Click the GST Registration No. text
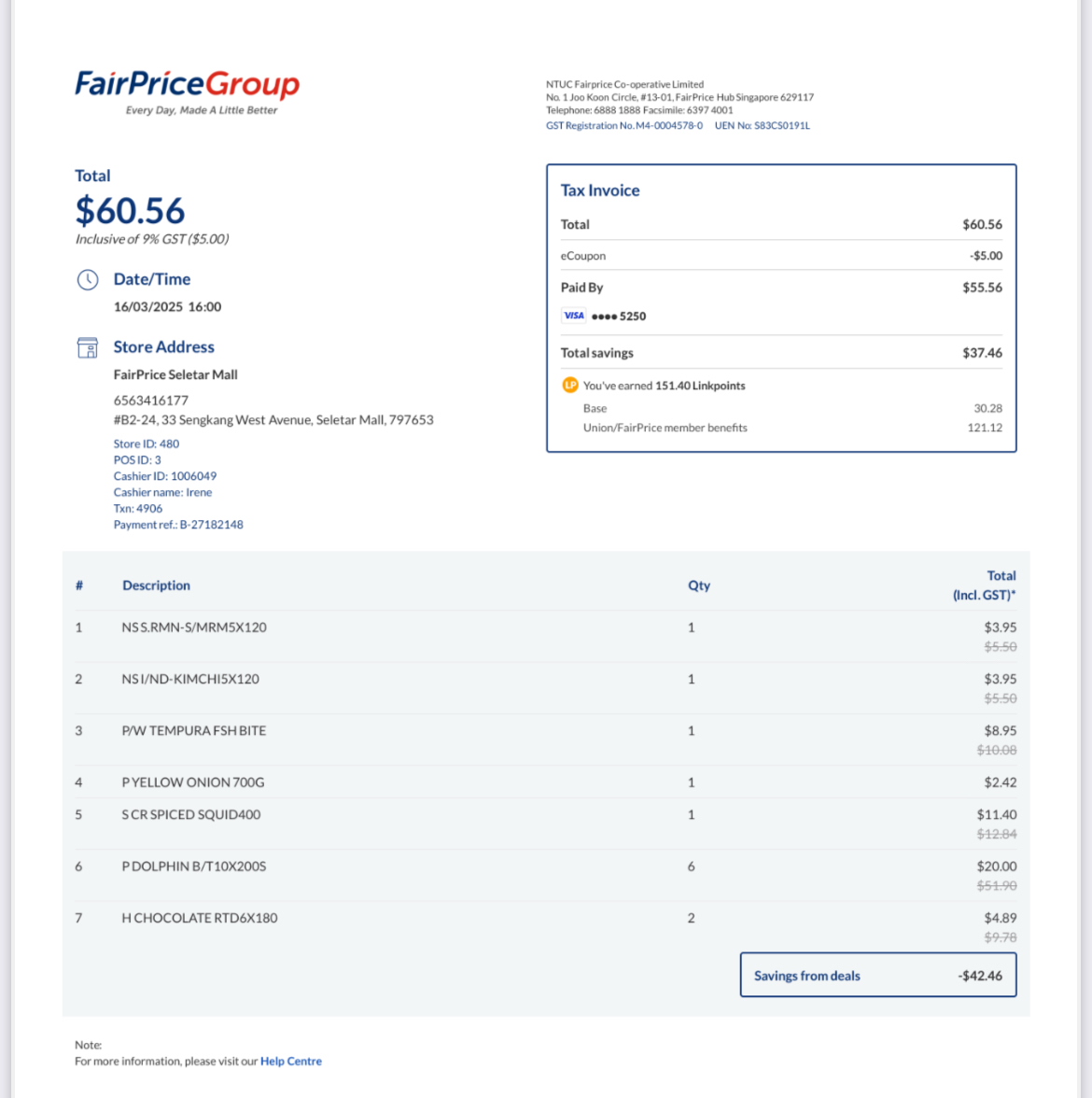 (x=624, y=125)
